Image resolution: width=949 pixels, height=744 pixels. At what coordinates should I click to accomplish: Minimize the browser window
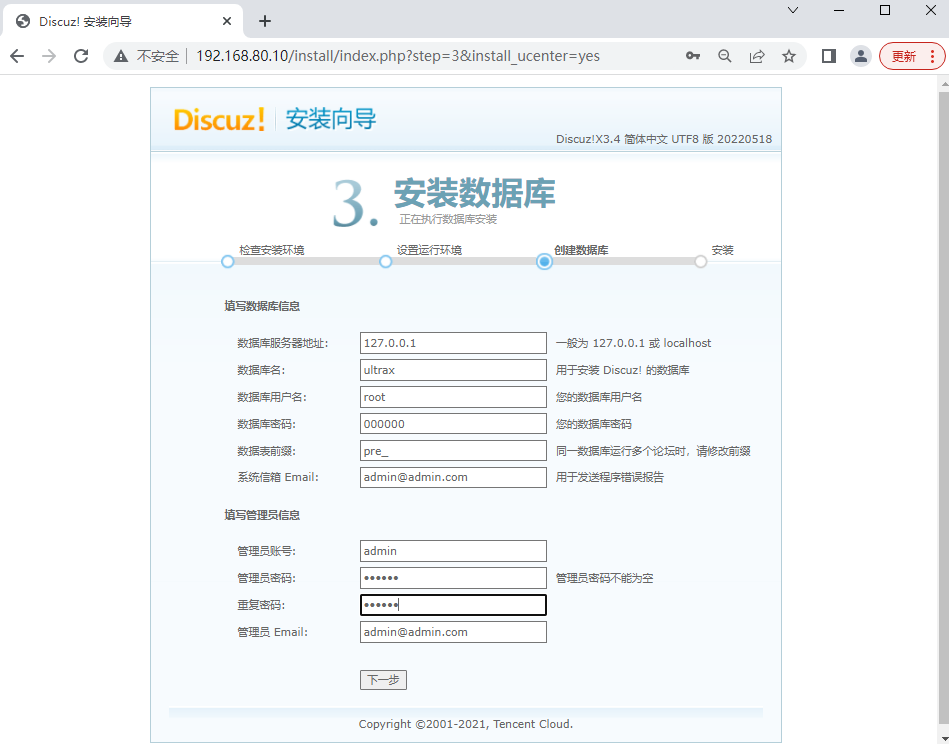coord(839,10)
